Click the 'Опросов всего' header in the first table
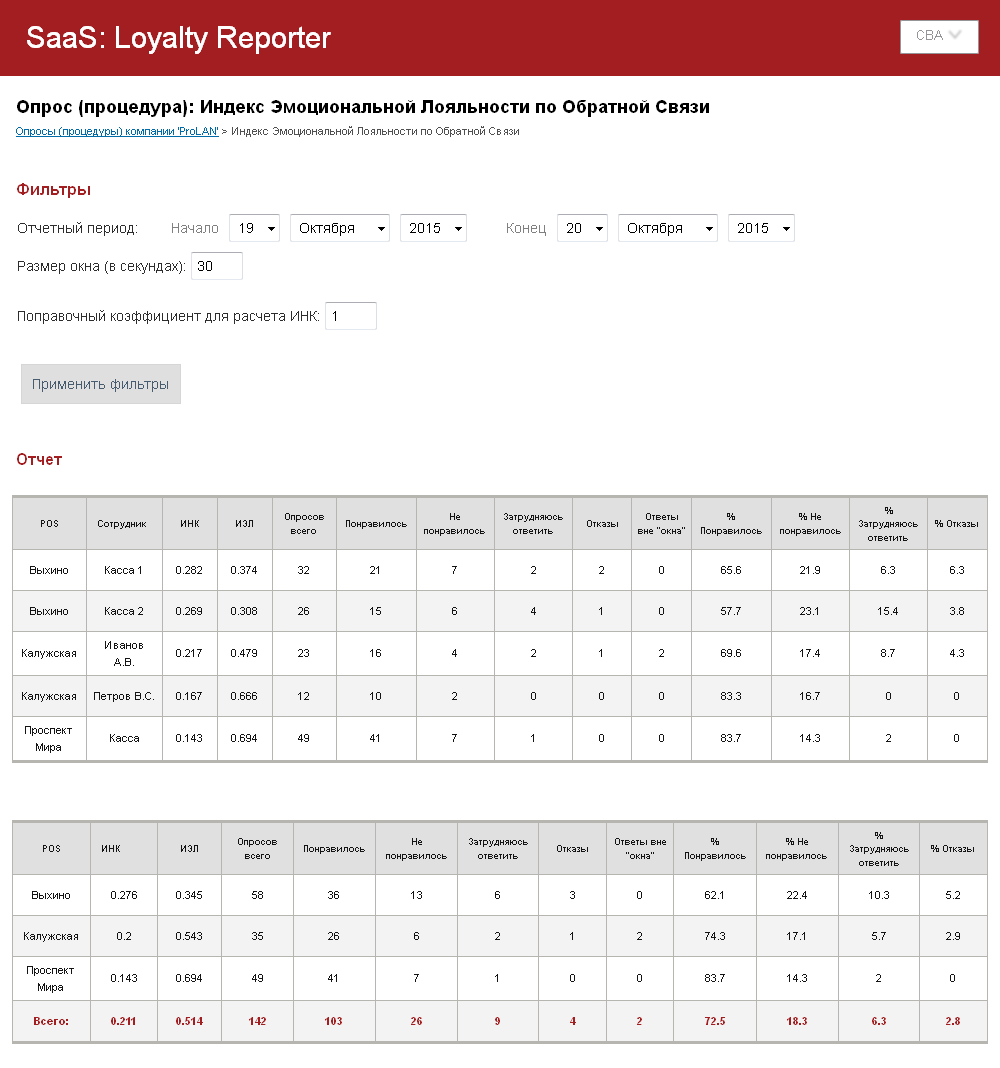This screenshot has height=1068, width=1000. pyautogui.click(x=304, y=523)
